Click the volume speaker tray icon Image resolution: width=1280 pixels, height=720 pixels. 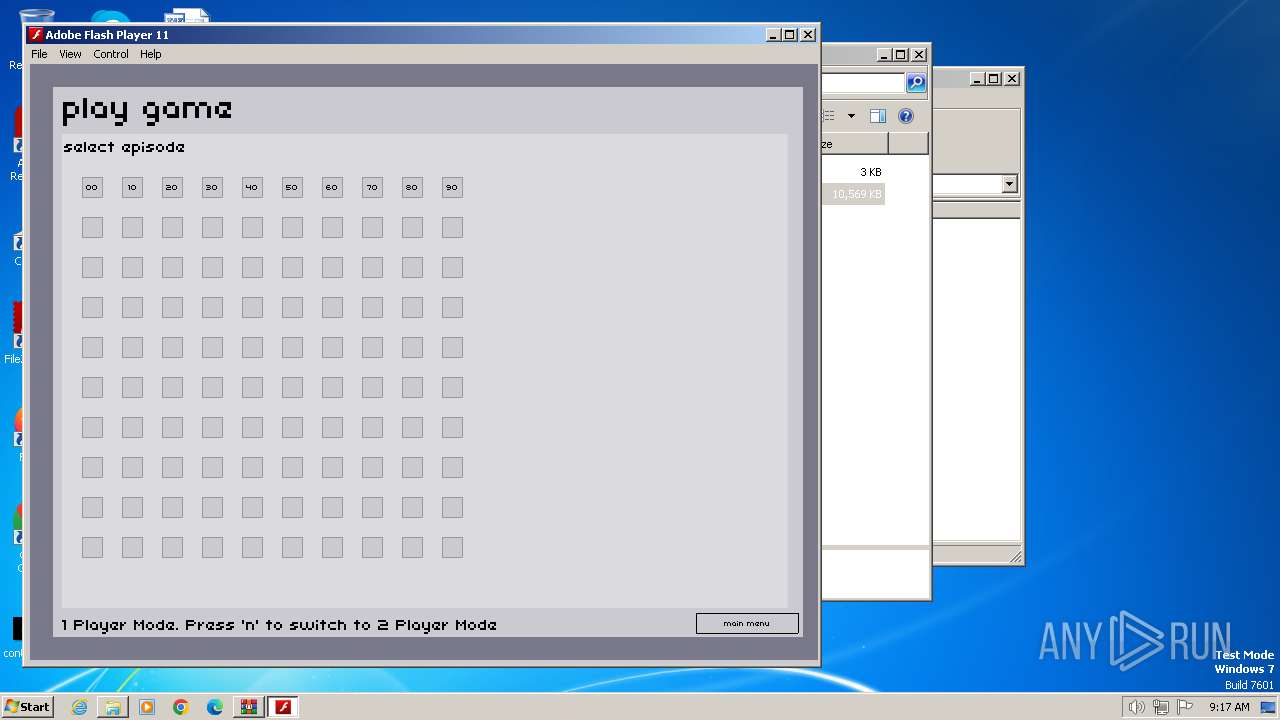coord(1136,707)
